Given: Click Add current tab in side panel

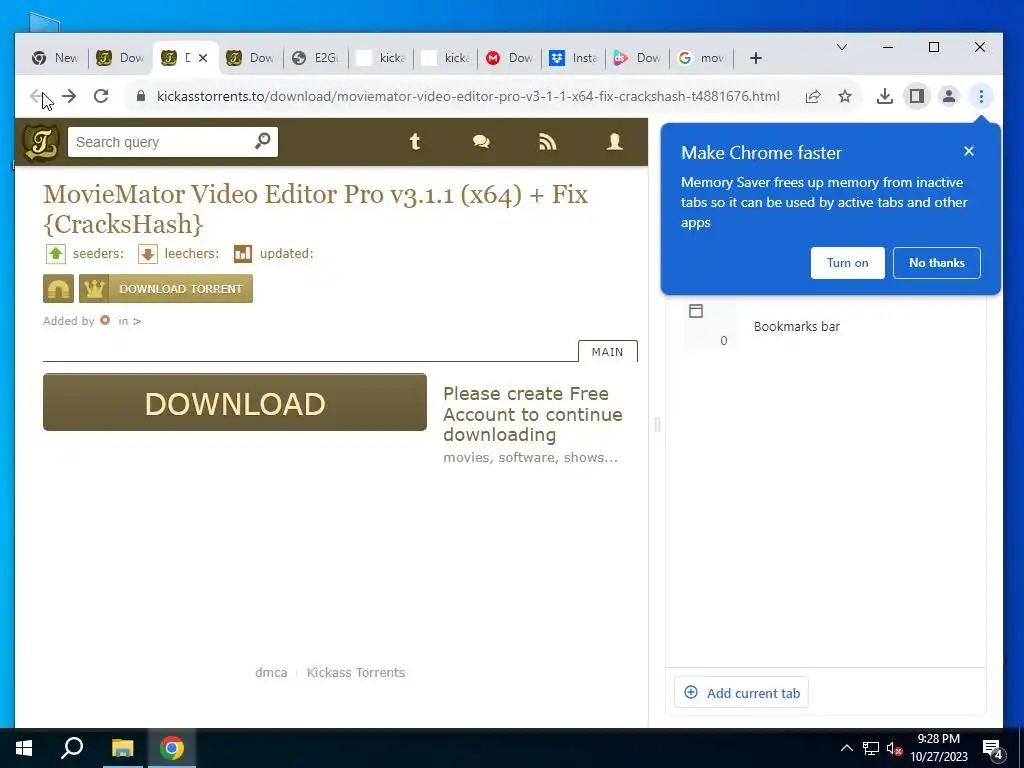Looking at the screenshot, I should 741,693.
